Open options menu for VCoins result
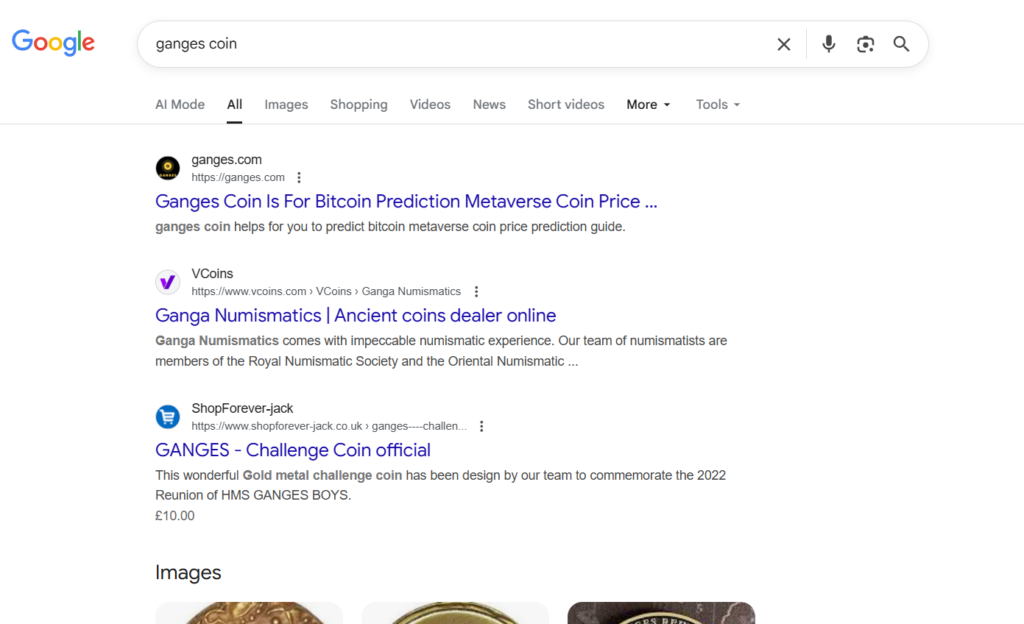Viewport: 1024px width, 624px height. click(476, 292)
